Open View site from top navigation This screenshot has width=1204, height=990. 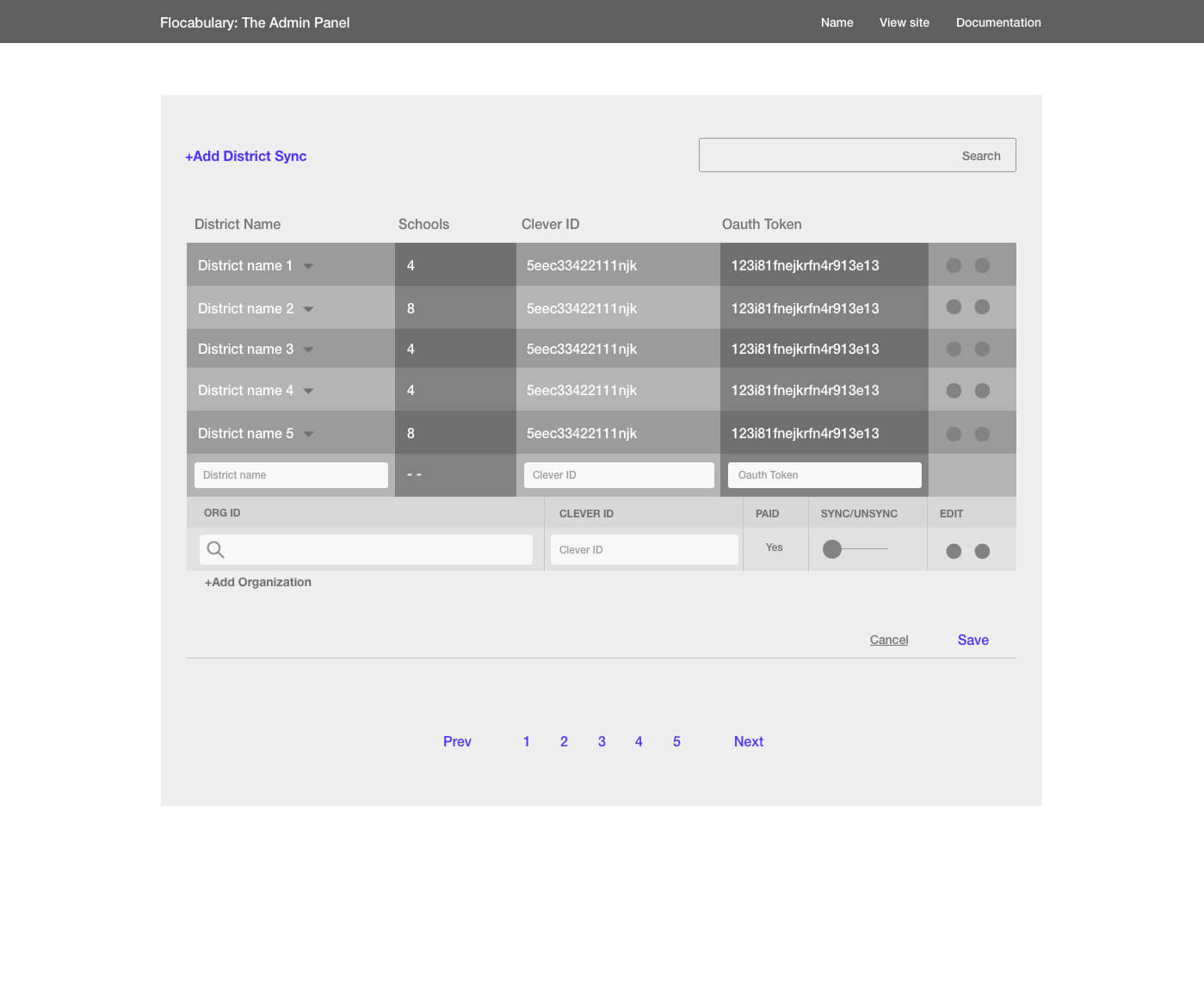[x=905, y=22]
